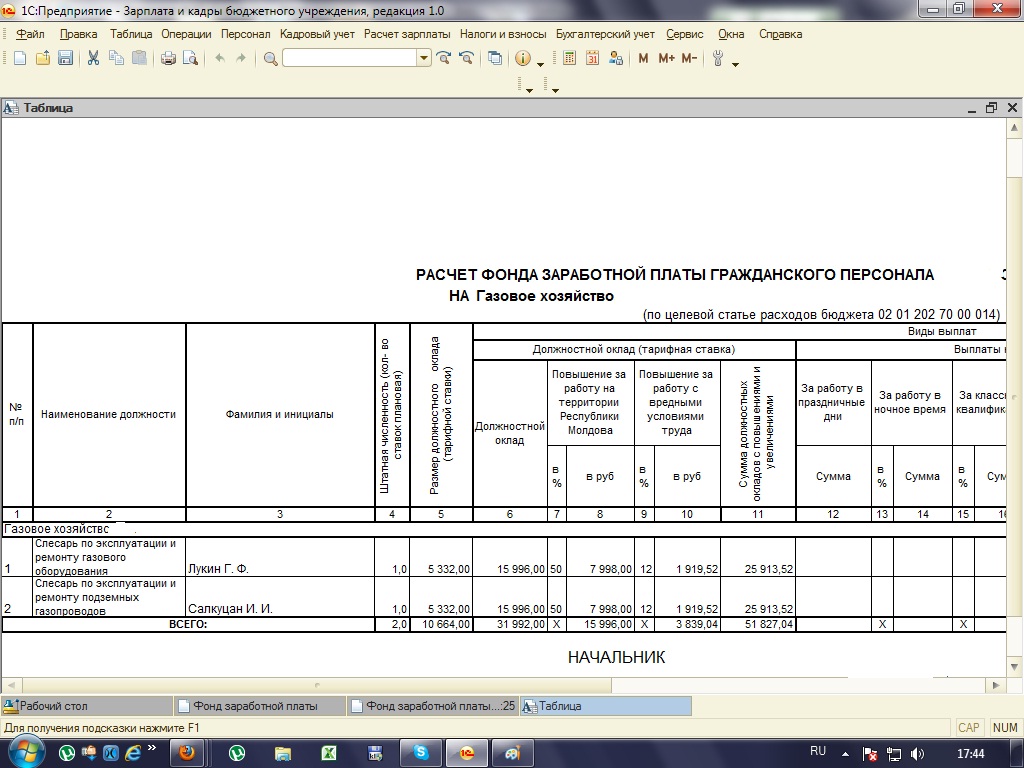Click the Save diskette icon
This screenshot has height=768, width=1024.
[x=65, y=58]
